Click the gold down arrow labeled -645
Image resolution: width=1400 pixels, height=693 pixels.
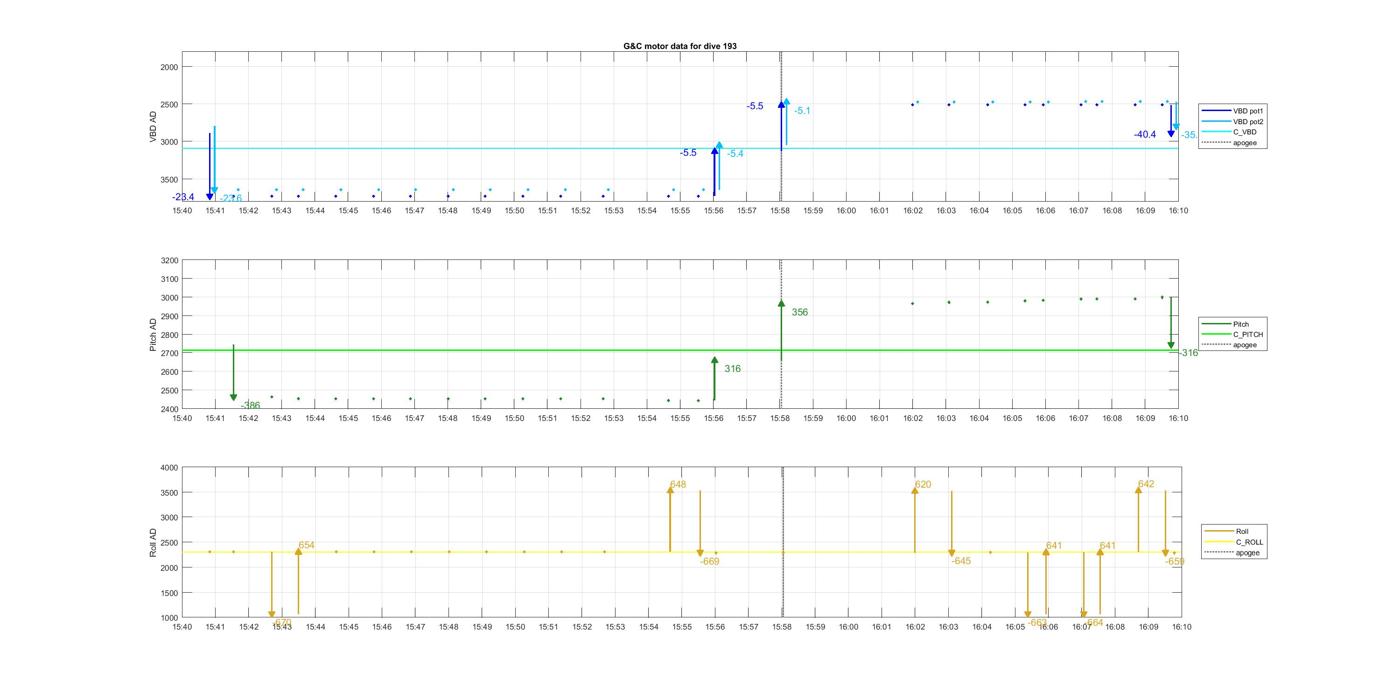(x=951, y=524)
